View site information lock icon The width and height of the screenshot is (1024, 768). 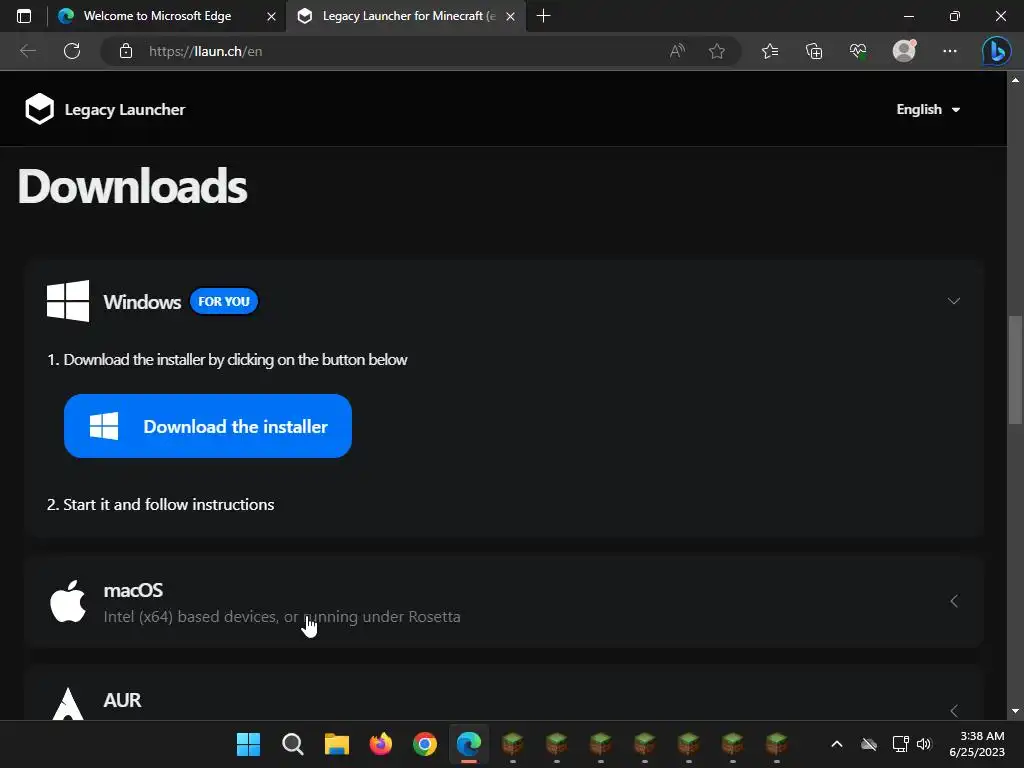(126, 51)
